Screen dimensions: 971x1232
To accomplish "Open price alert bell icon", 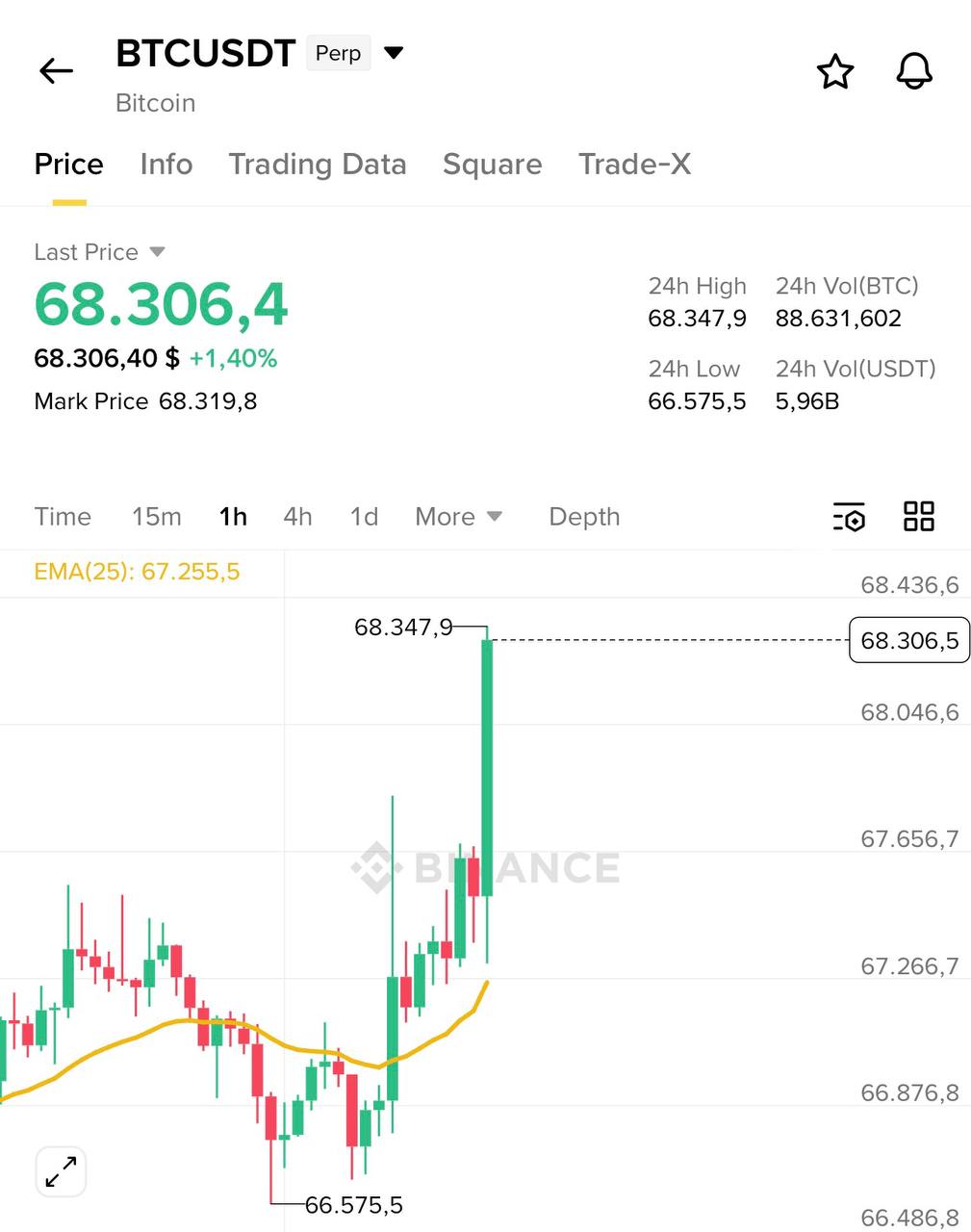I will click(914, 72).
